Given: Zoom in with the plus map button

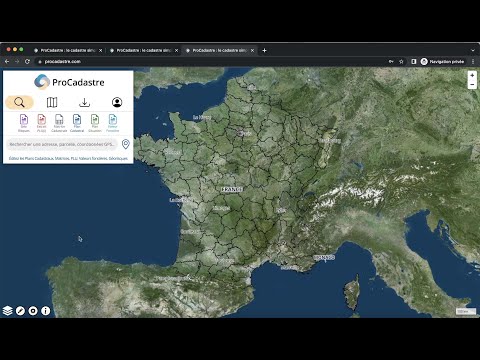Looking at the screenshot, I should tap(472, 75).
